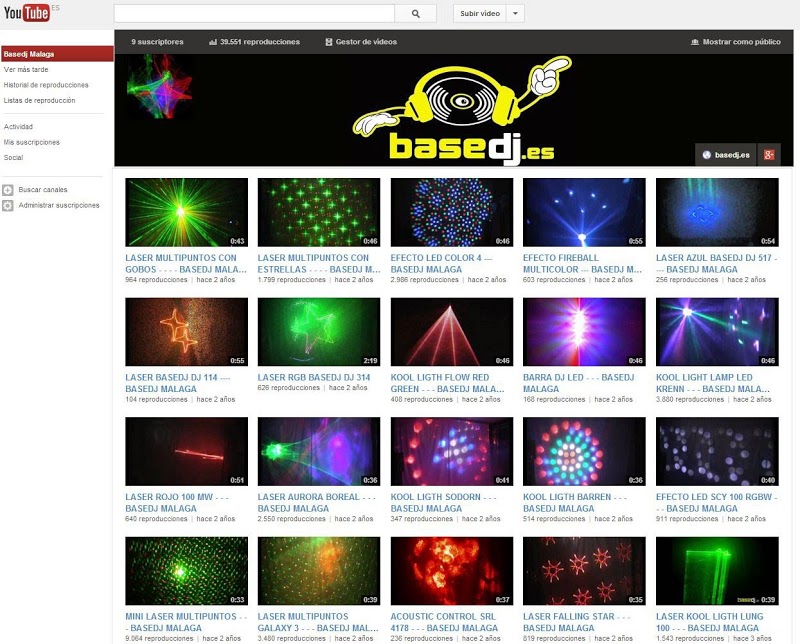800x644 pixels.
Task: Click title KOOL LIGHT LAMP LED KRENN
Action: pos(713,383)
